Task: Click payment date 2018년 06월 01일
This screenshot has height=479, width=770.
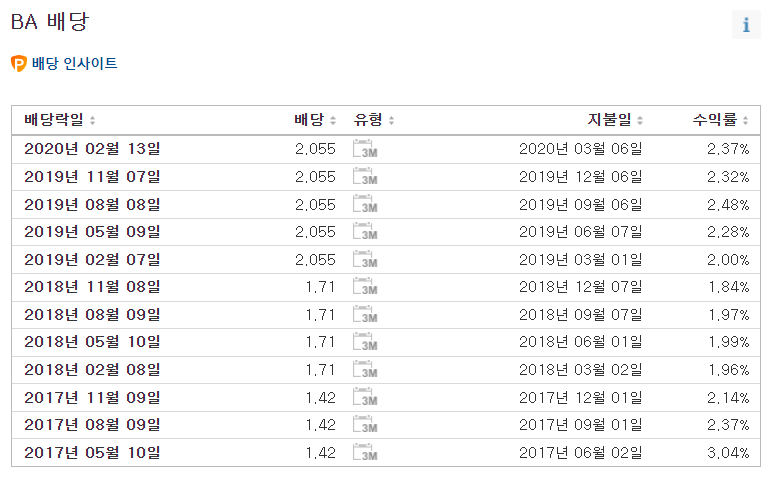Action: (x=580, y=341)
